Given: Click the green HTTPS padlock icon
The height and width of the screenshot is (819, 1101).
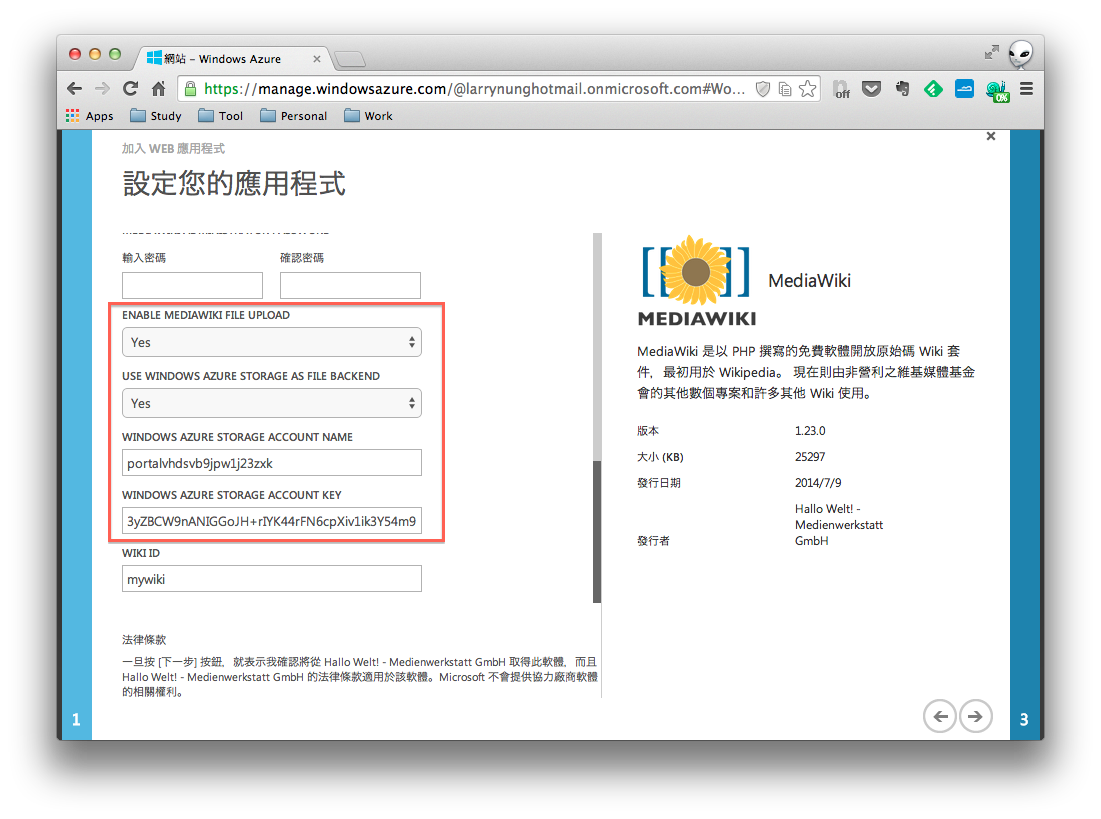Looking at the screenshot, I should (x=190, y=89).
